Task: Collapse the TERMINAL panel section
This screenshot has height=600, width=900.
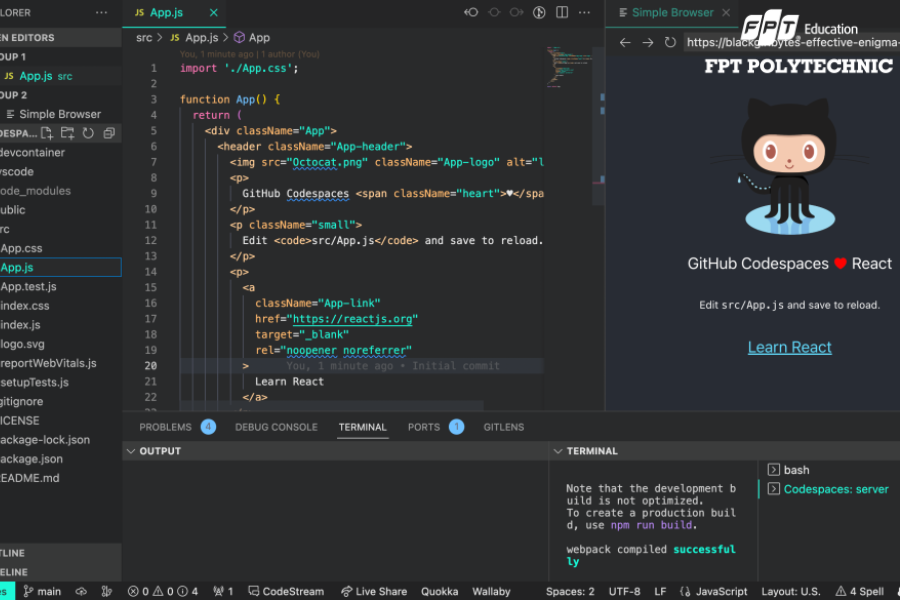Action: [x=557, y=451]
